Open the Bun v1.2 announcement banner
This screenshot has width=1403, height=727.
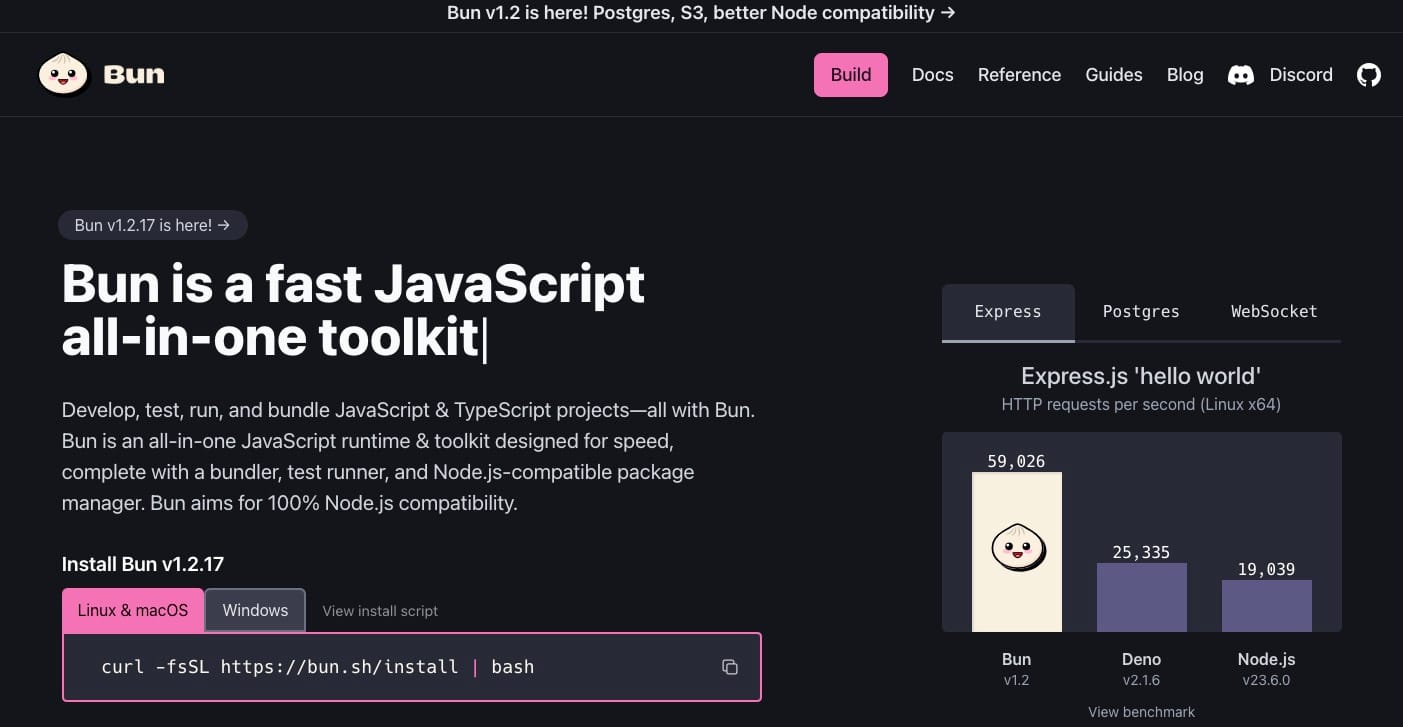pos(701,13)
